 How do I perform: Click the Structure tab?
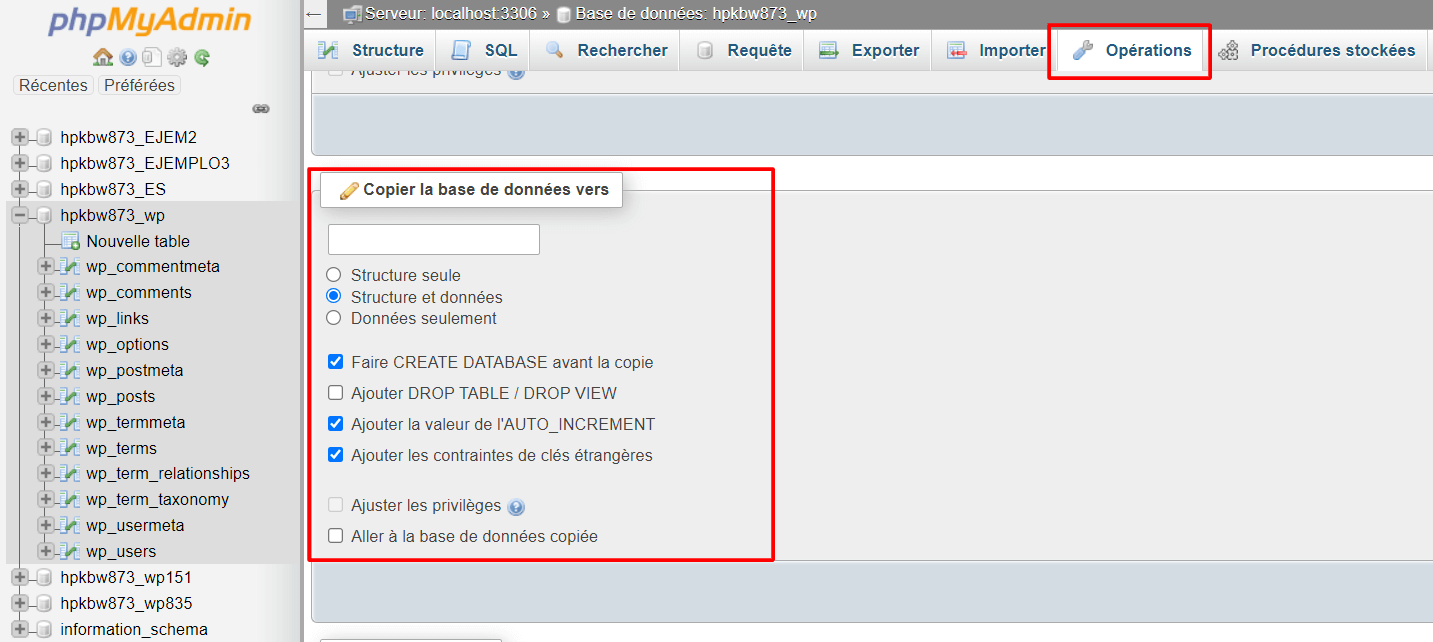[371, 50]
